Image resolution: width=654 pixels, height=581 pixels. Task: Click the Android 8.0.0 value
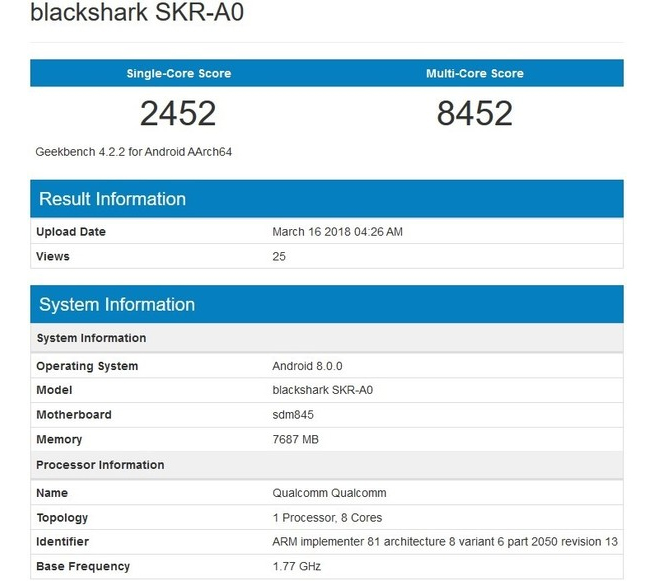click(307, 366)
